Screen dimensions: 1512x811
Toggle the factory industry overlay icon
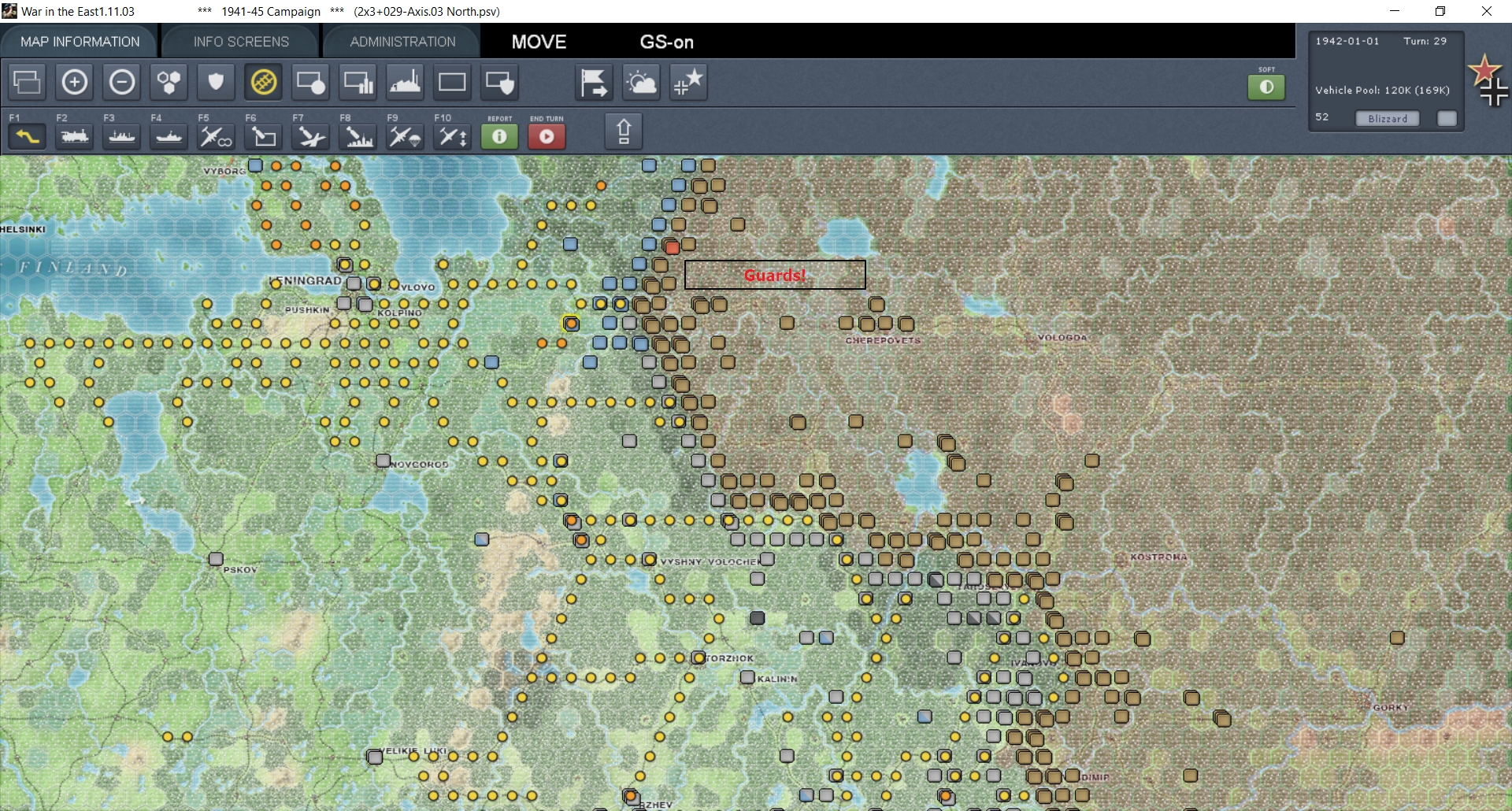(x=406, y=82)
